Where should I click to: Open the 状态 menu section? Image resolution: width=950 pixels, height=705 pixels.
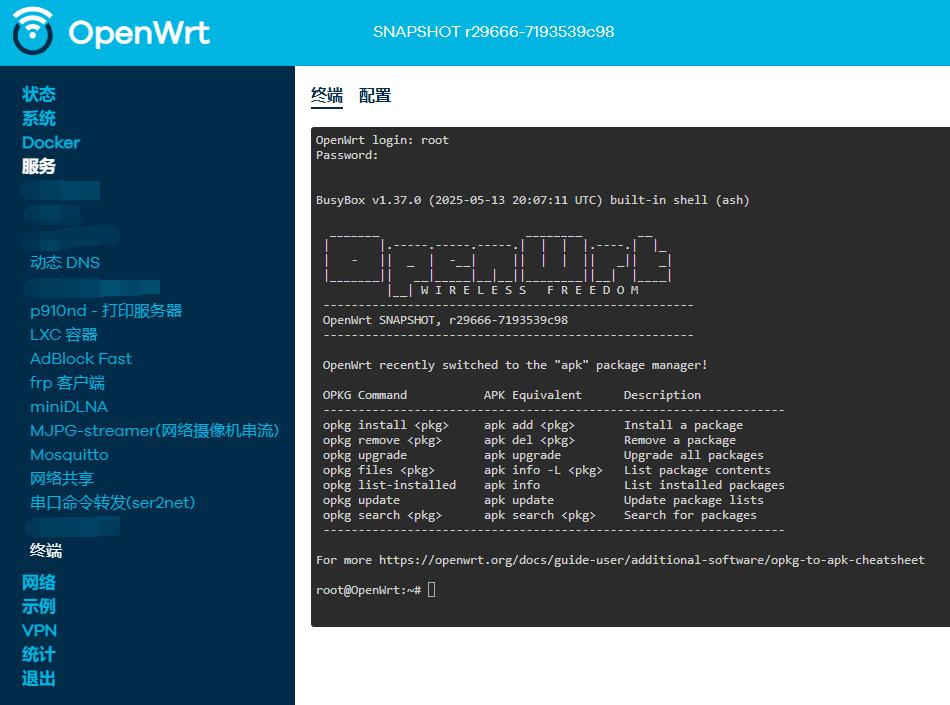tap(39, 94)
